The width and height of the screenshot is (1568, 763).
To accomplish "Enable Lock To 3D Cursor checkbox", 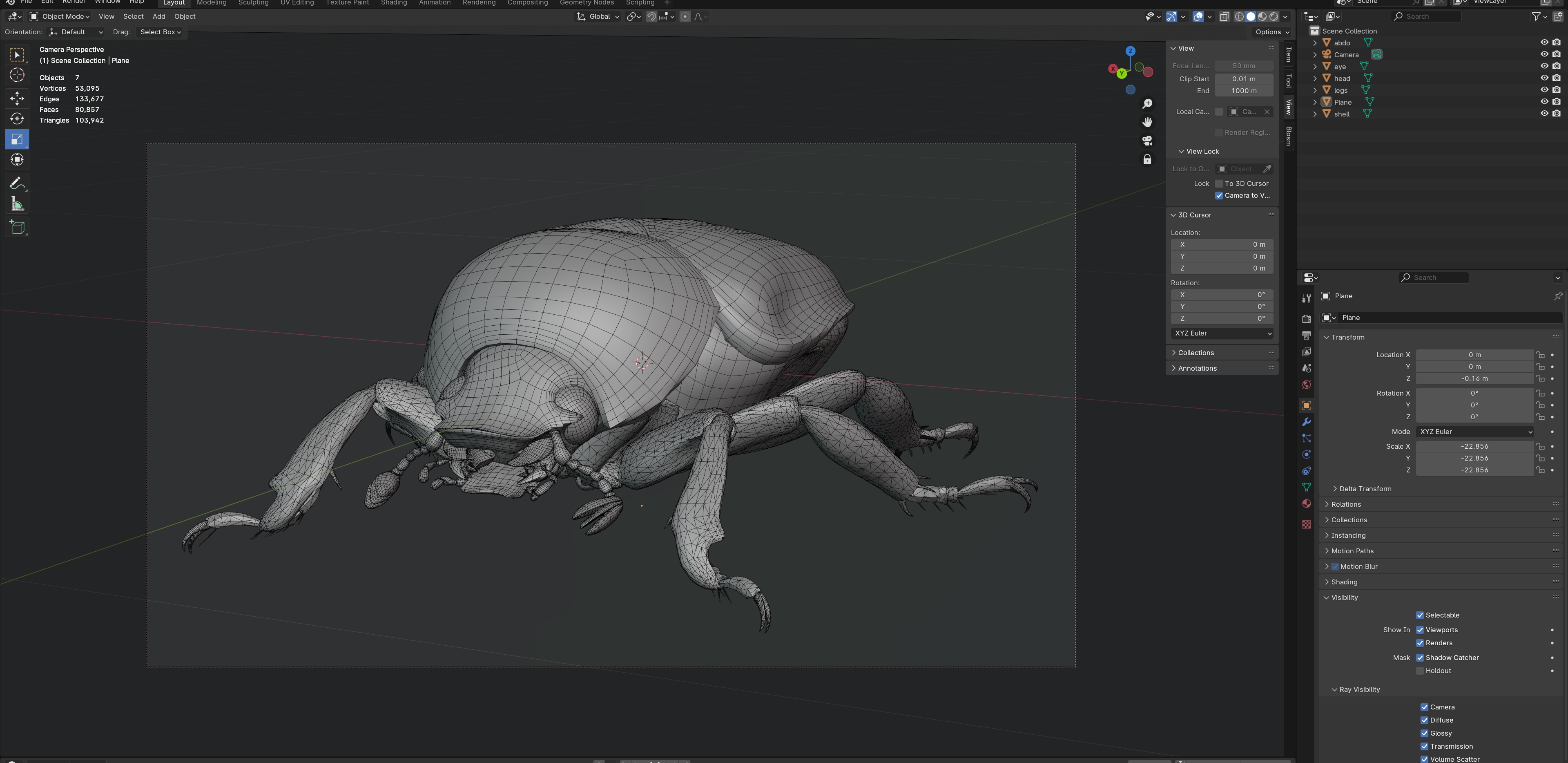I will (1219, 183).
